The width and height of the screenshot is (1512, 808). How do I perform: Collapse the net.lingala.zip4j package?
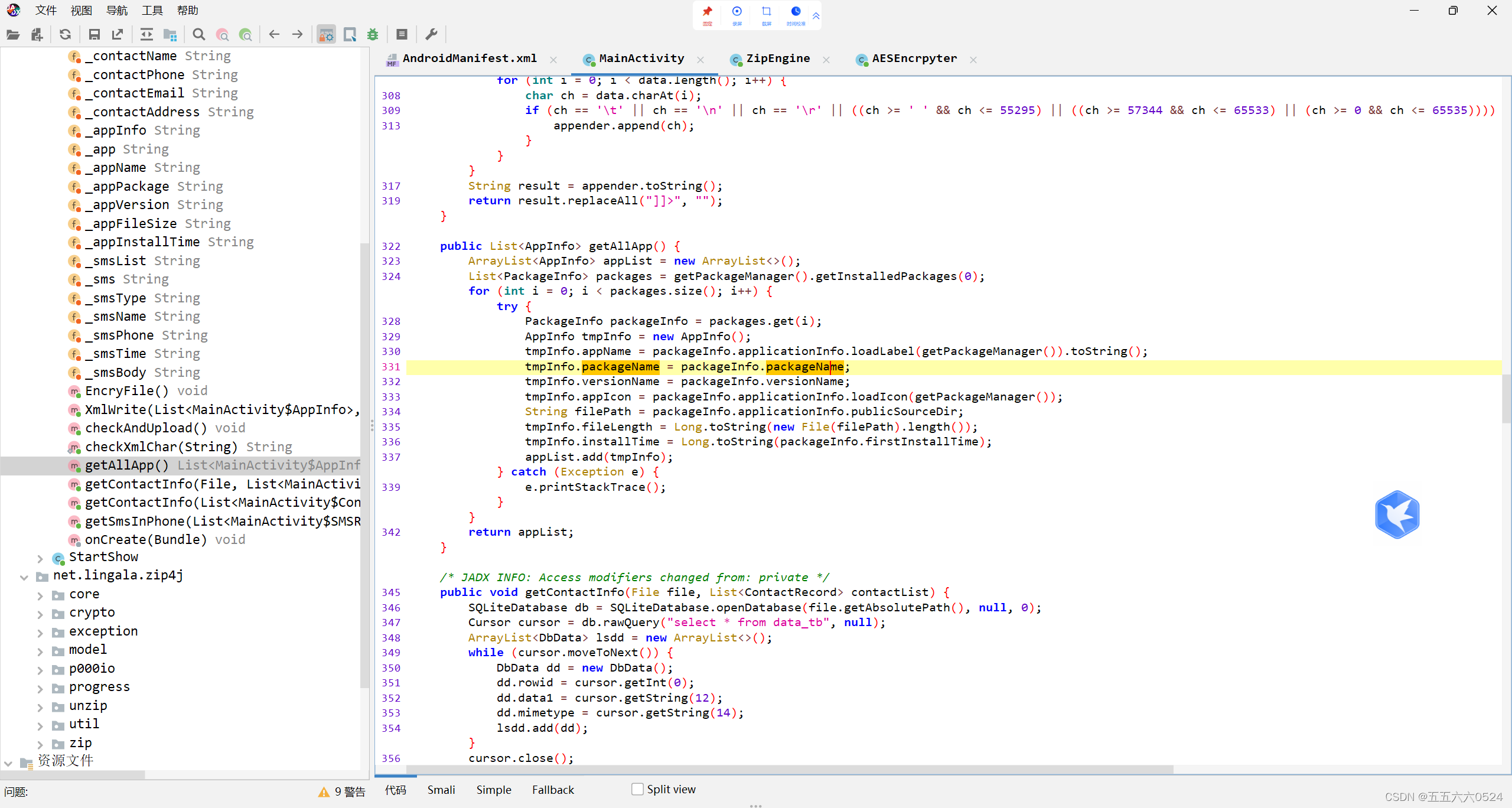[24, 576]
